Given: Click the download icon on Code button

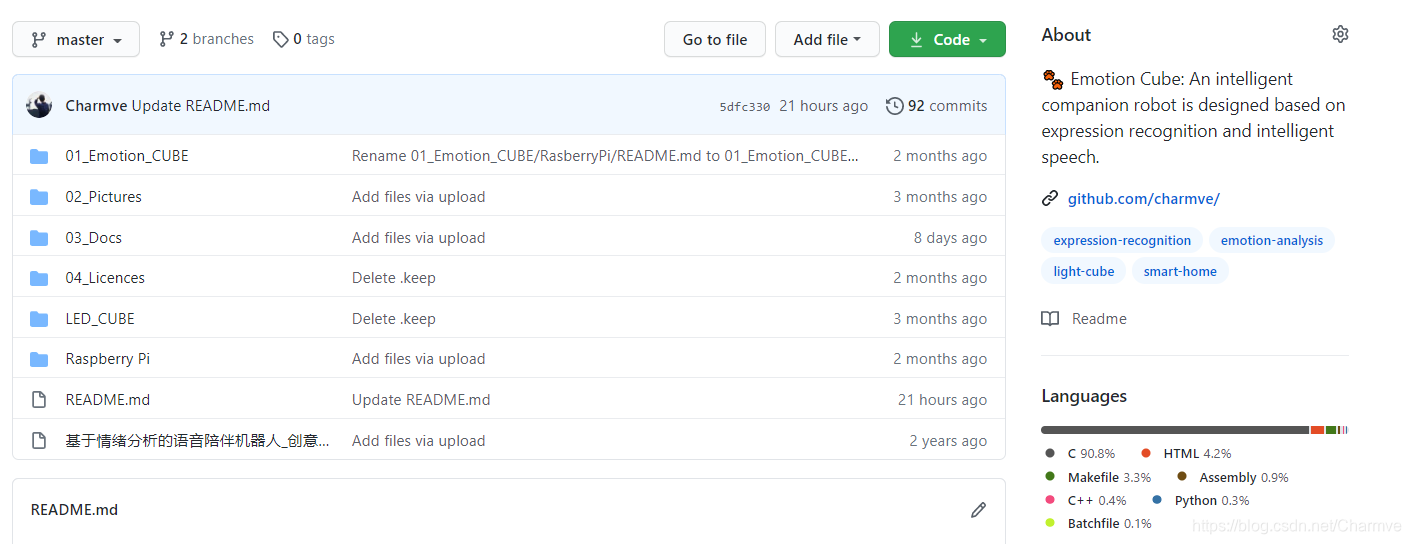Looking at the screenshot, I should click(x=916, y=40).
